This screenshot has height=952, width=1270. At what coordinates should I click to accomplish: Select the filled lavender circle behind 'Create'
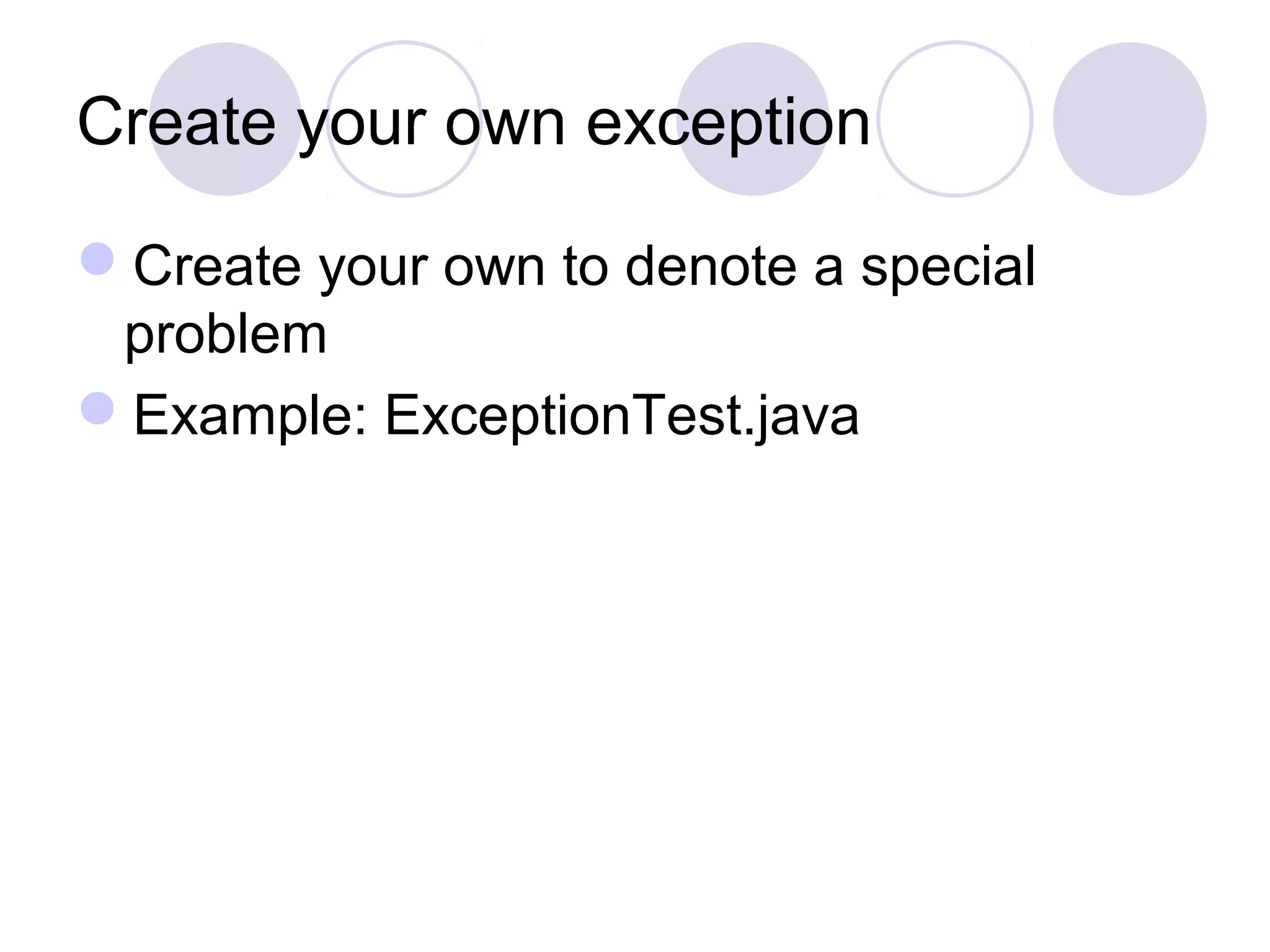pyautogui.click(x=226, y=119)
